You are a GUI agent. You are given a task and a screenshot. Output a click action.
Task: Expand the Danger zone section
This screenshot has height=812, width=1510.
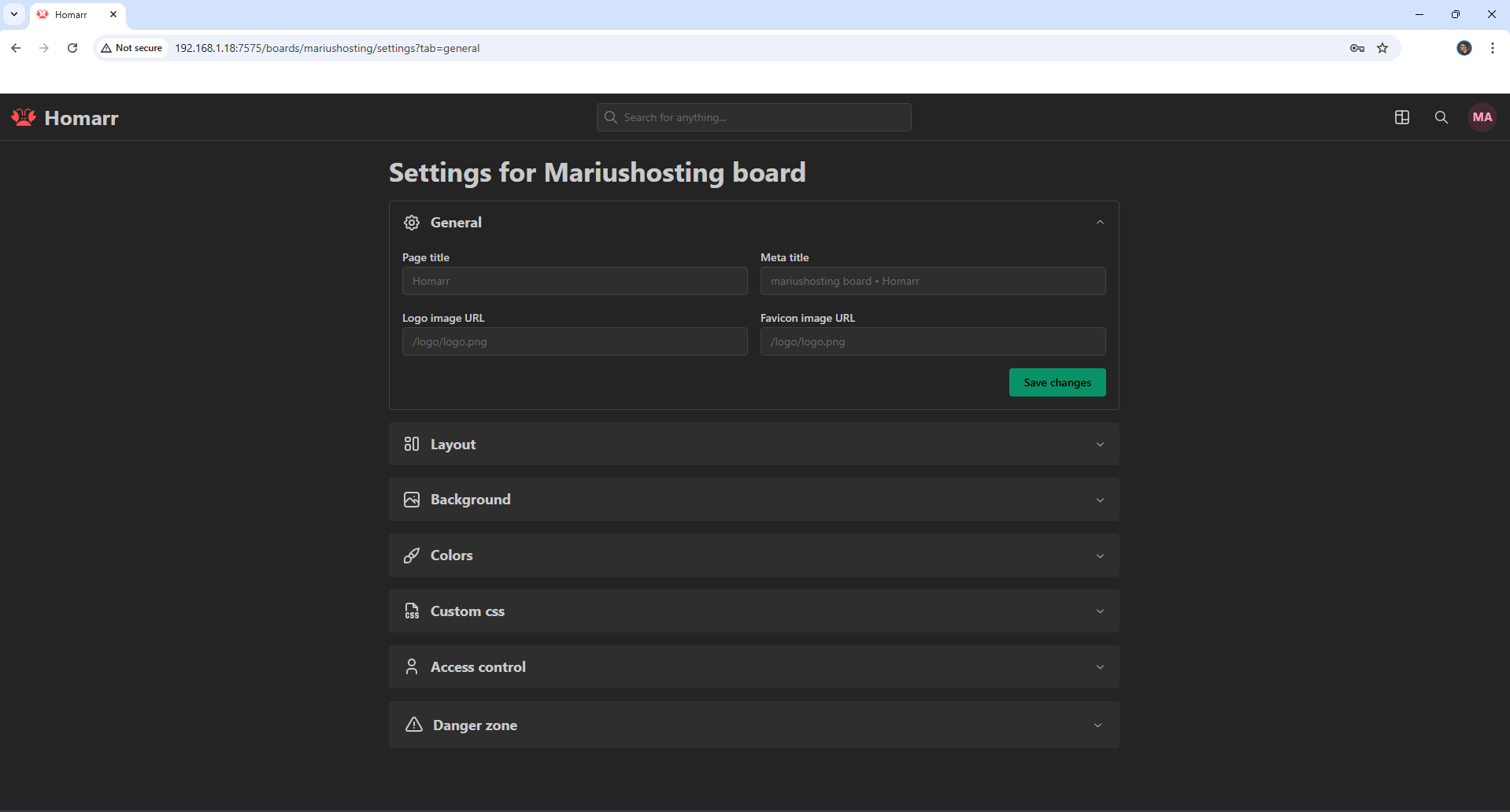pos(754,725)
